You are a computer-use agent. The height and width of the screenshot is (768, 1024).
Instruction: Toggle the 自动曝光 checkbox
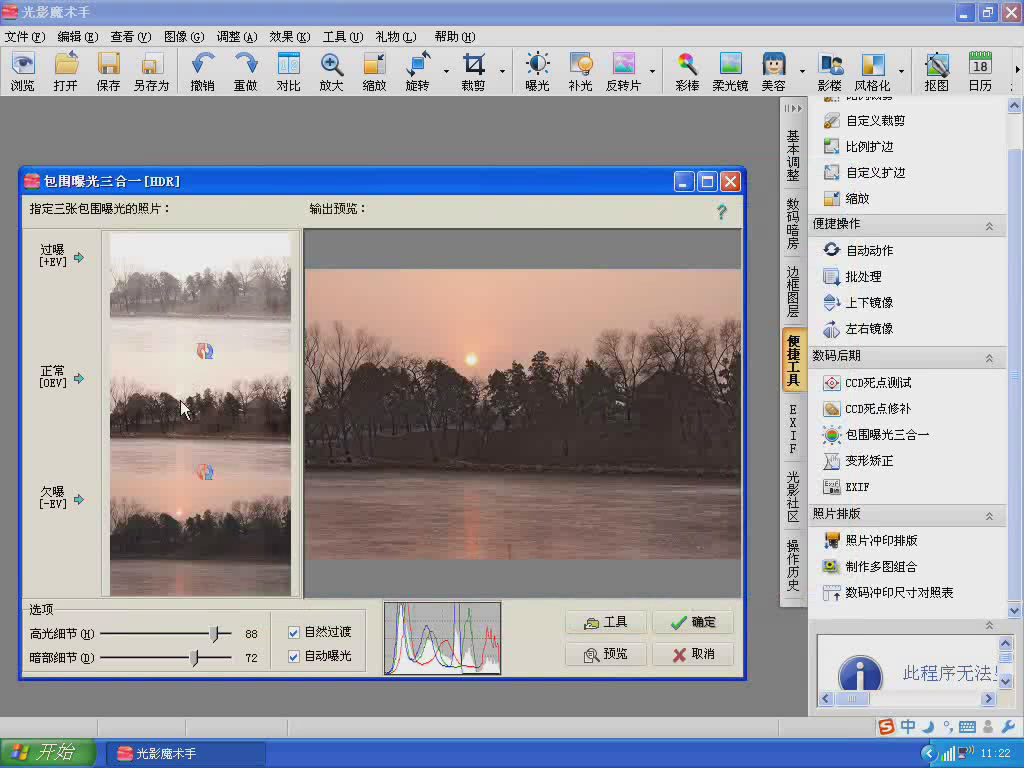click(x=294, y=656)
